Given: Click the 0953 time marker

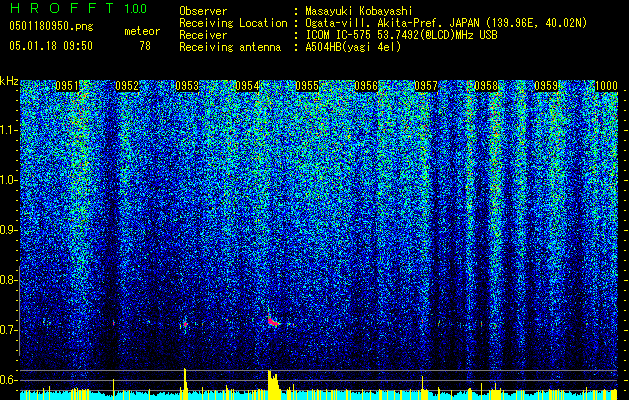Looking at the screenshot, I should coord(187,86).
